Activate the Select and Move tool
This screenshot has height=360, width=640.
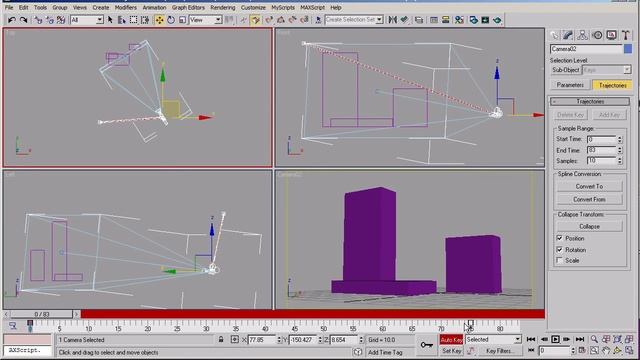click(x=159, y=20)
